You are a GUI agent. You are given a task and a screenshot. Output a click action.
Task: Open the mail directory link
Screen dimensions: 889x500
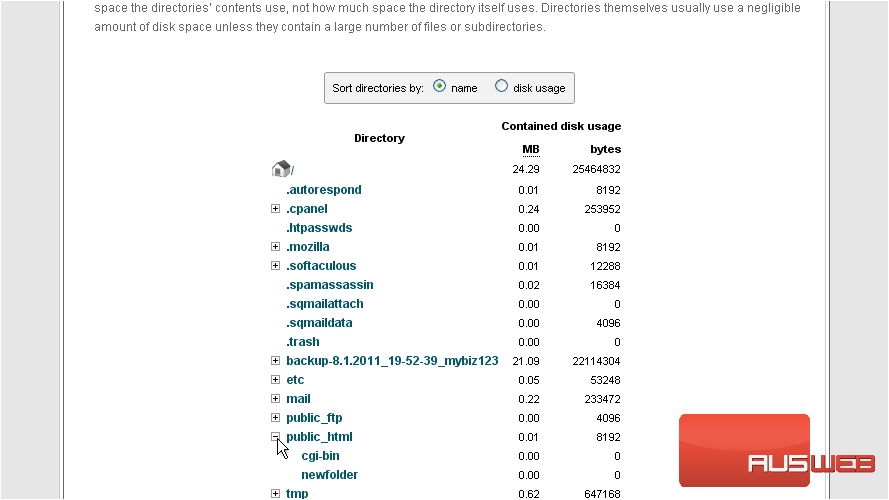298,399
